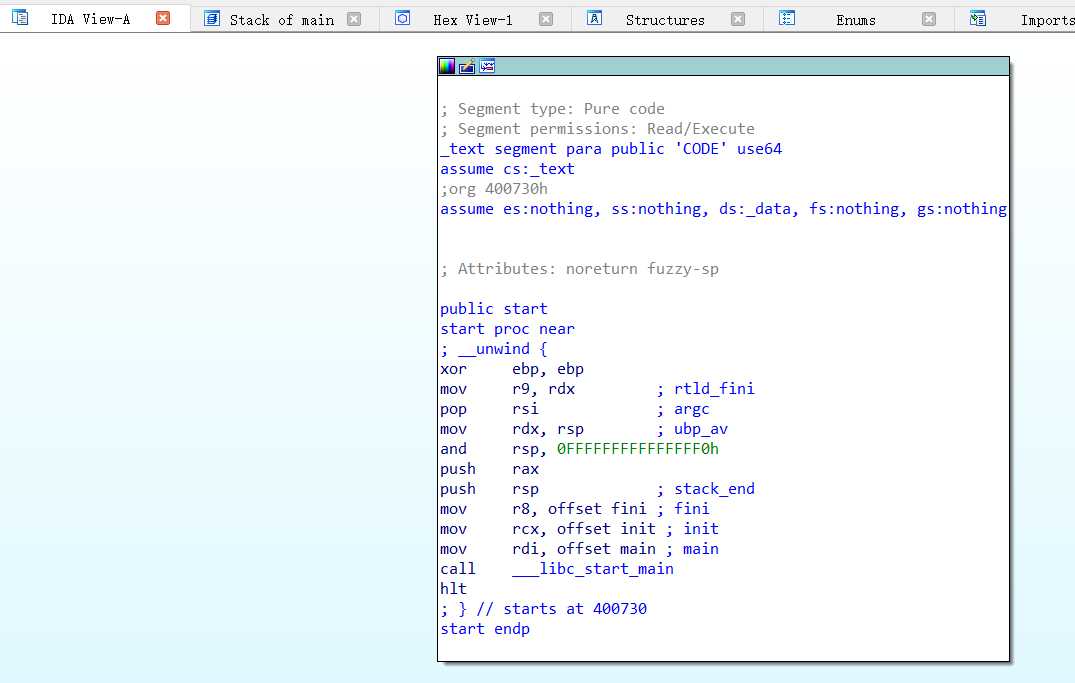Click the '_text segment para public' line
The width and height of the screenshot is (1075, 683).
click(x=611, y=149)
